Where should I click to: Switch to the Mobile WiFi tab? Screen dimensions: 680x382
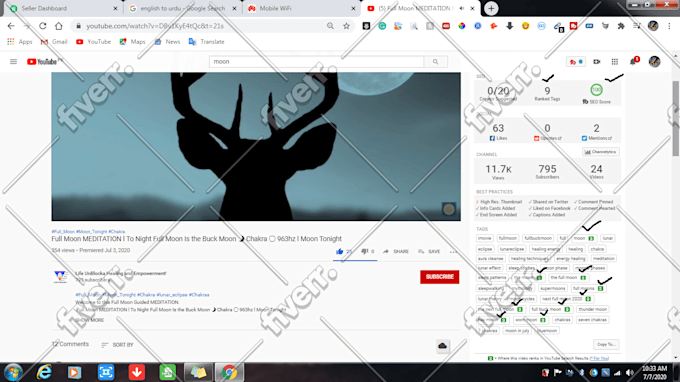302,8
